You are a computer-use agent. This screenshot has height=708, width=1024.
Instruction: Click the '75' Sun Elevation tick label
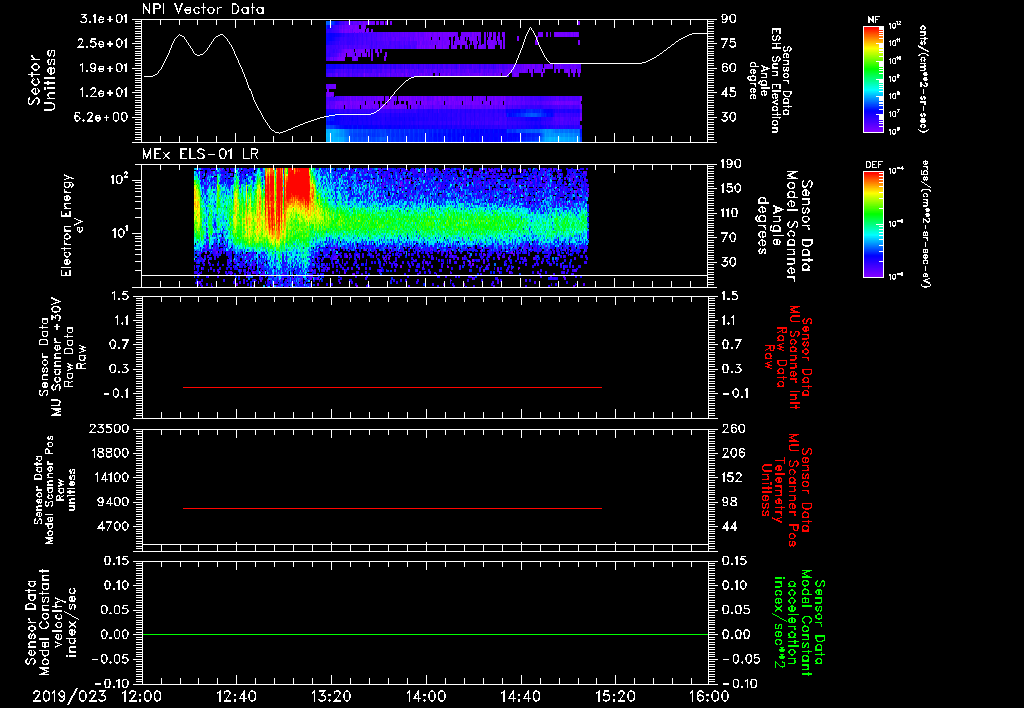(729, 43)
